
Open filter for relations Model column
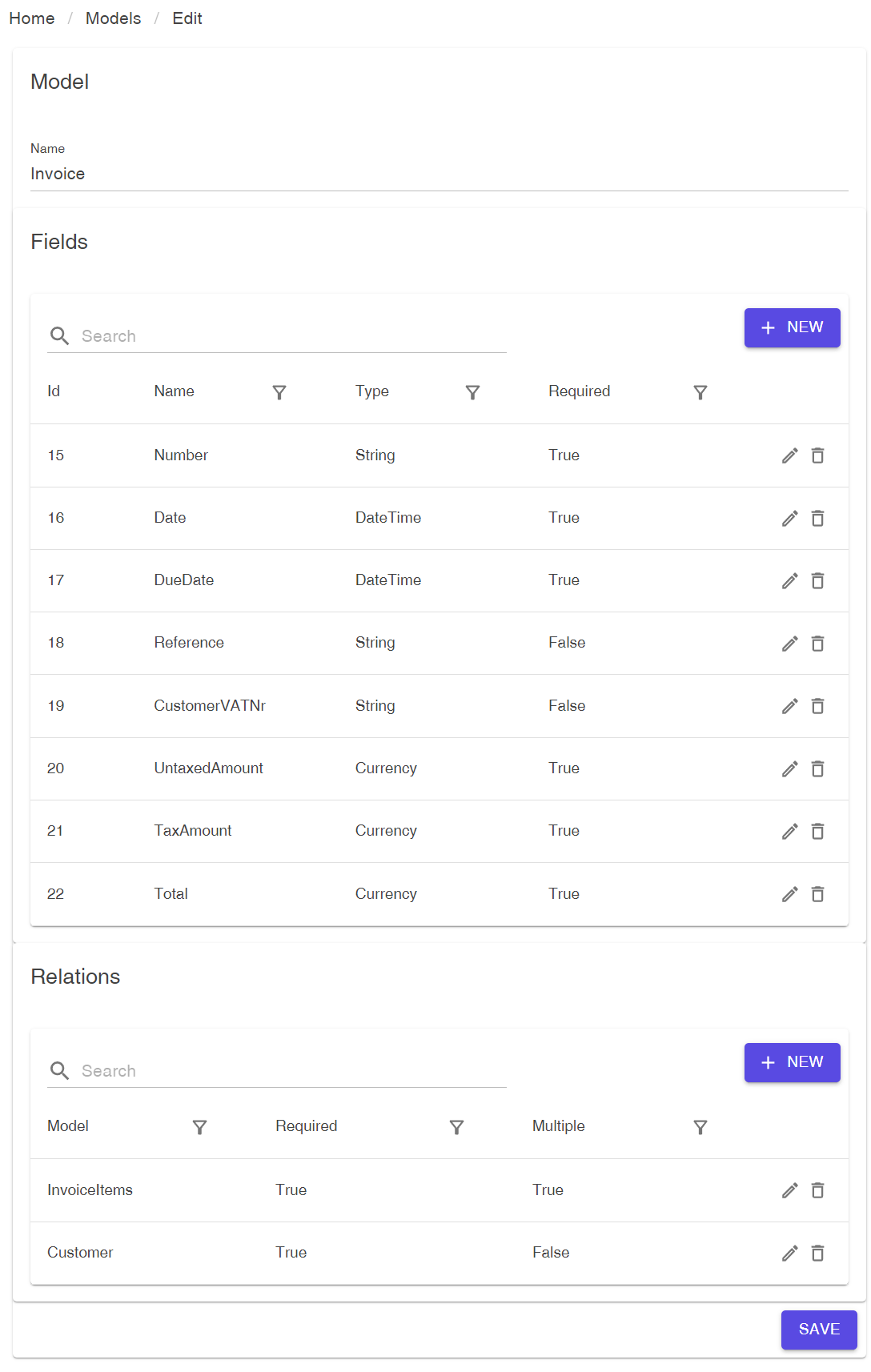(x=200, y=1127)
